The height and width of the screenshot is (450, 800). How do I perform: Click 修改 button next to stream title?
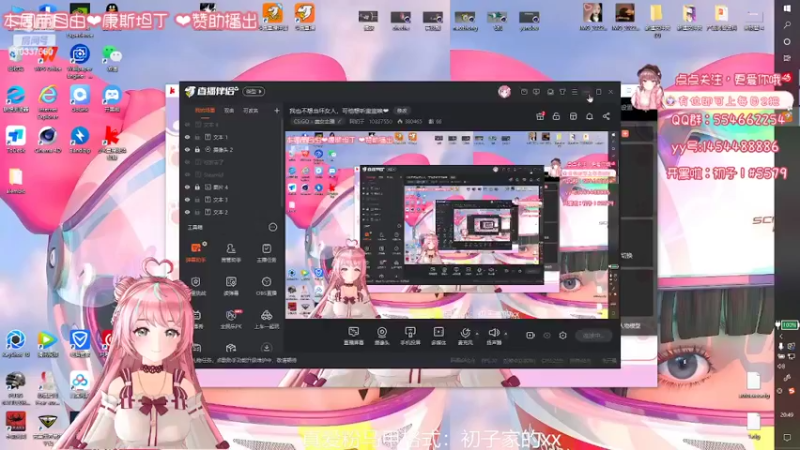(402, 110)
